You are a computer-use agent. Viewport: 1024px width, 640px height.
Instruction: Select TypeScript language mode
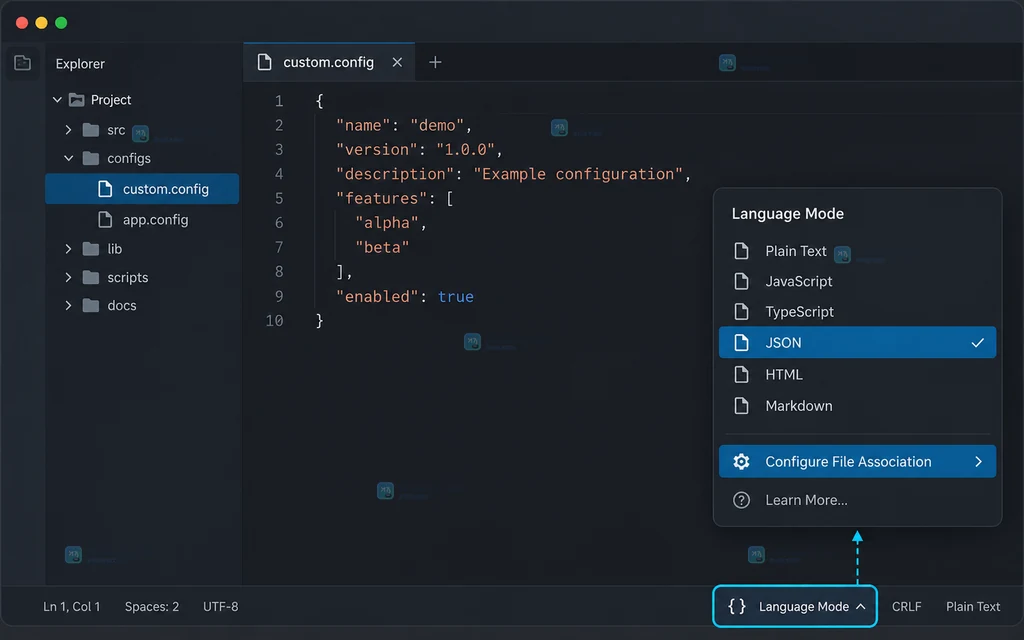(857, 312)
